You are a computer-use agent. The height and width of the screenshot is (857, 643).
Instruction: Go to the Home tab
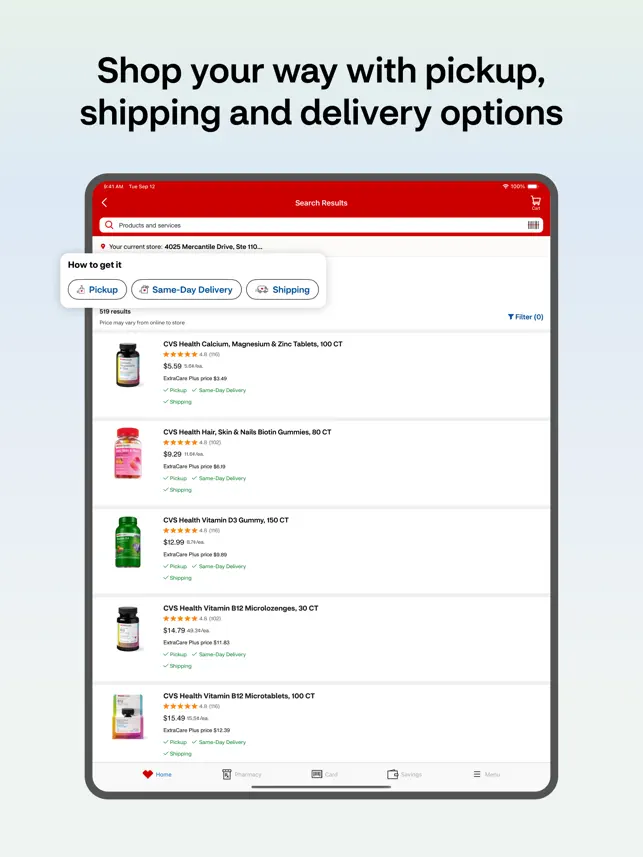[157, 774]
